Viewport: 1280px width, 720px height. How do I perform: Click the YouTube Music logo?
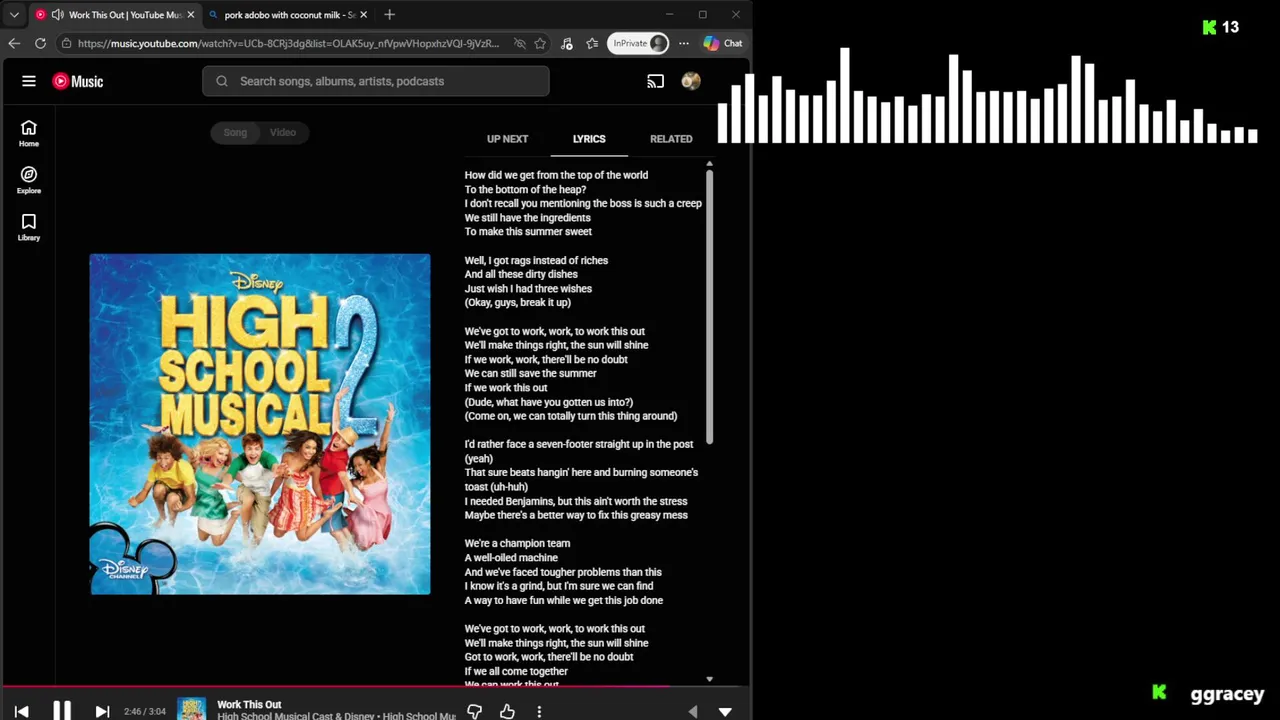[78, 81]
